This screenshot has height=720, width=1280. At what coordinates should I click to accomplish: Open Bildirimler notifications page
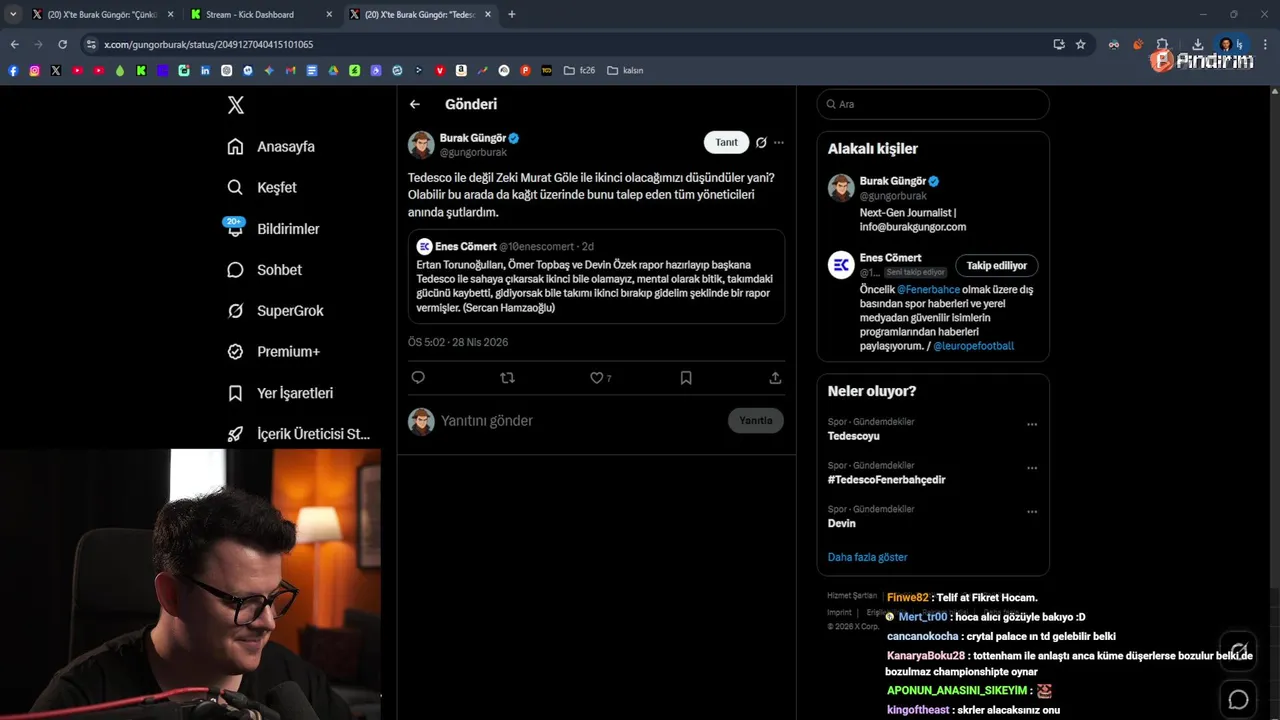coord(273,229)
